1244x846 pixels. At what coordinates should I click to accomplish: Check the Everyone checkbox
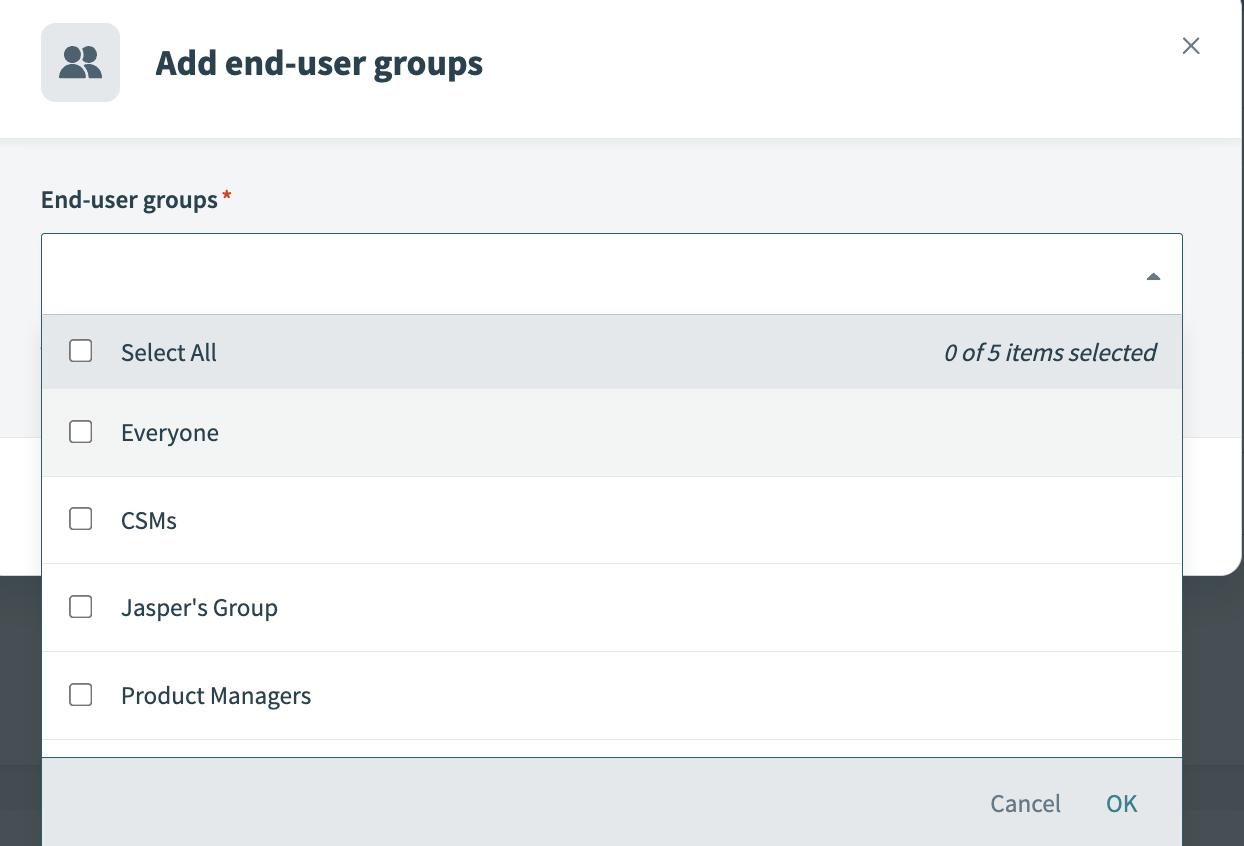80,432
